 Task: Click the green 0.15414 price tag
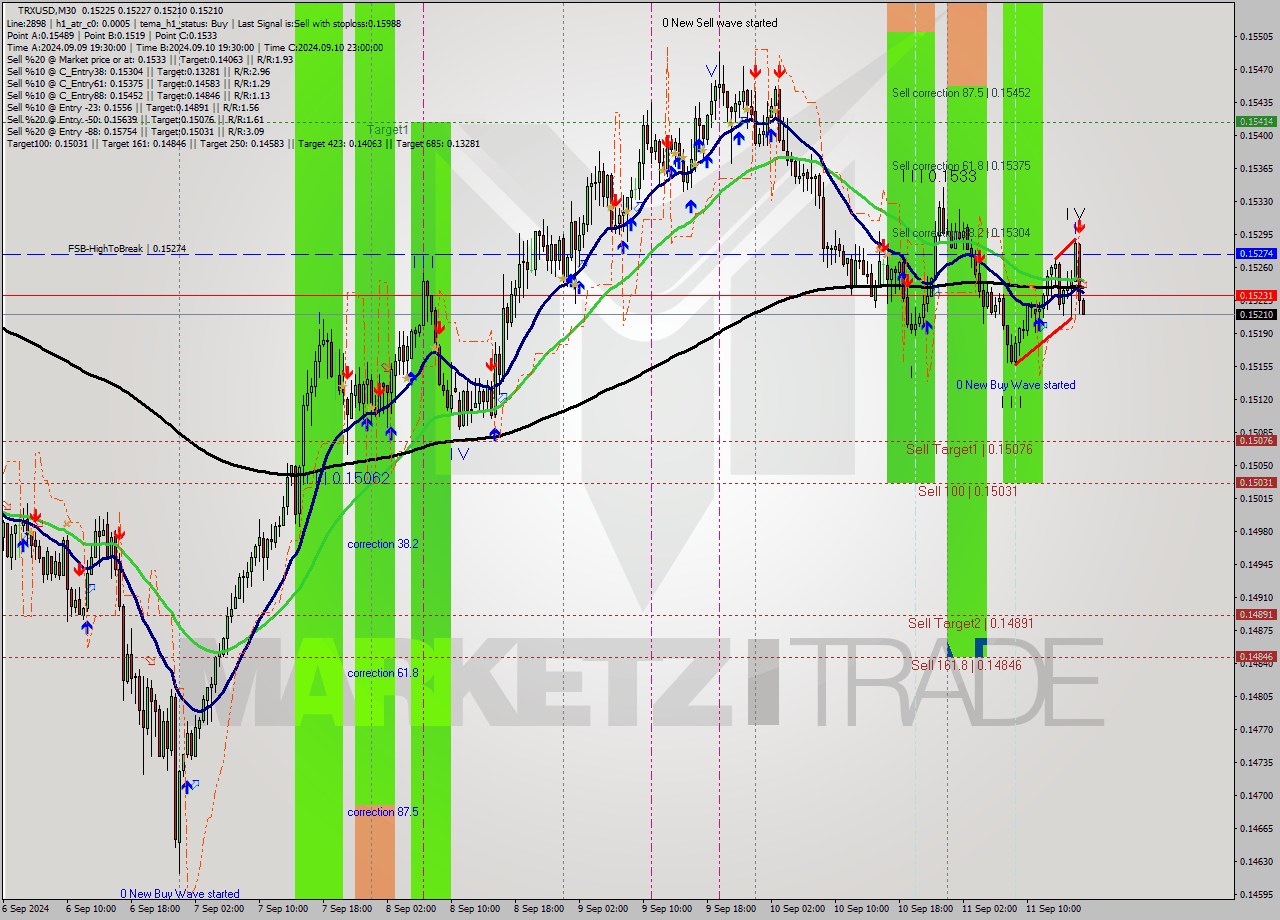pyautogui.click(x=1256, y=121)
